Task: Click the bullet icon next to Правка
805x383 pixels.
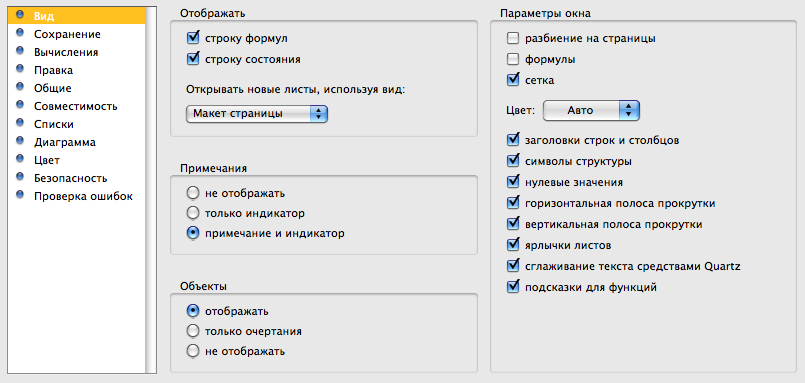Action: [x=20, y=69]
